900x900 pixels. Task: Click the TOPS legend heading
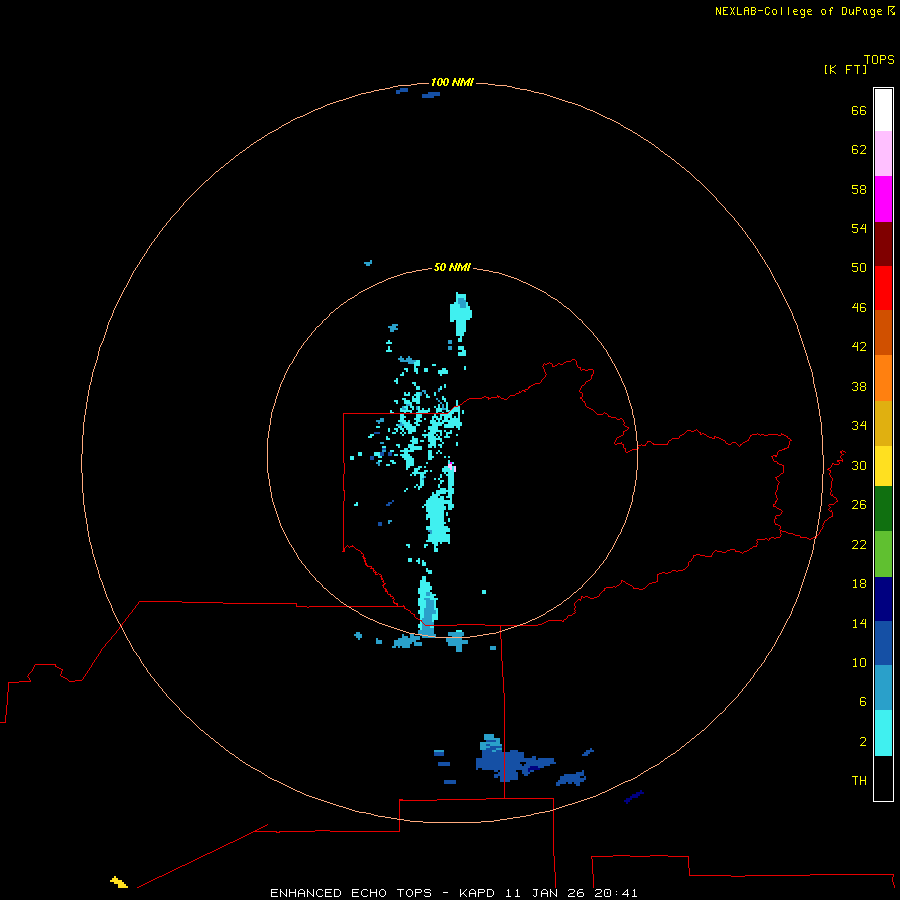pos(879,59)
